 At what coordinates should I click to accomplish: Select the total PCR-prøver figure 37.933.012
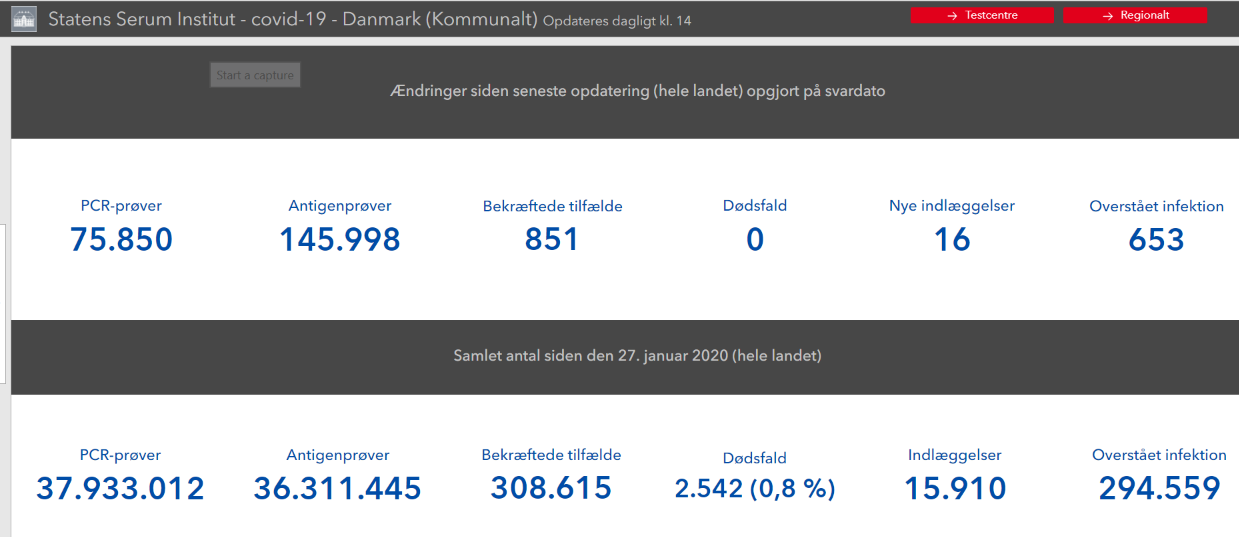pyautogui.click(x=121, y=488)
